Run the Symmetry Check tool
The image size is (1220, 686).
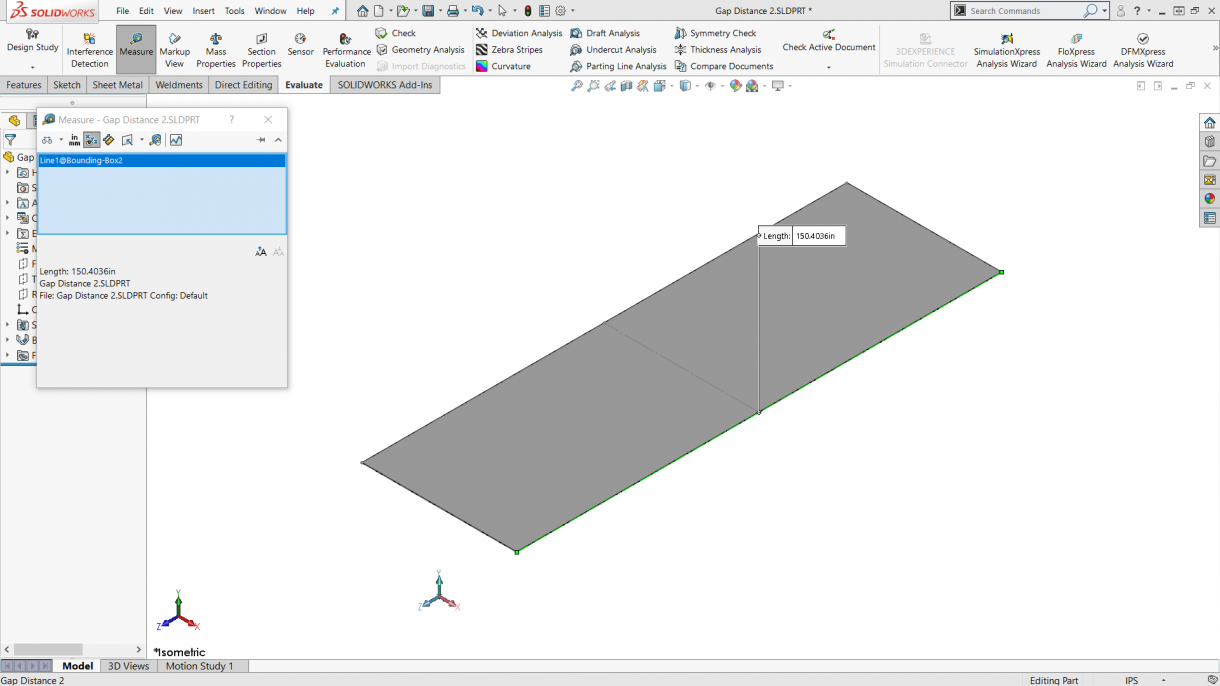(714, 33)
